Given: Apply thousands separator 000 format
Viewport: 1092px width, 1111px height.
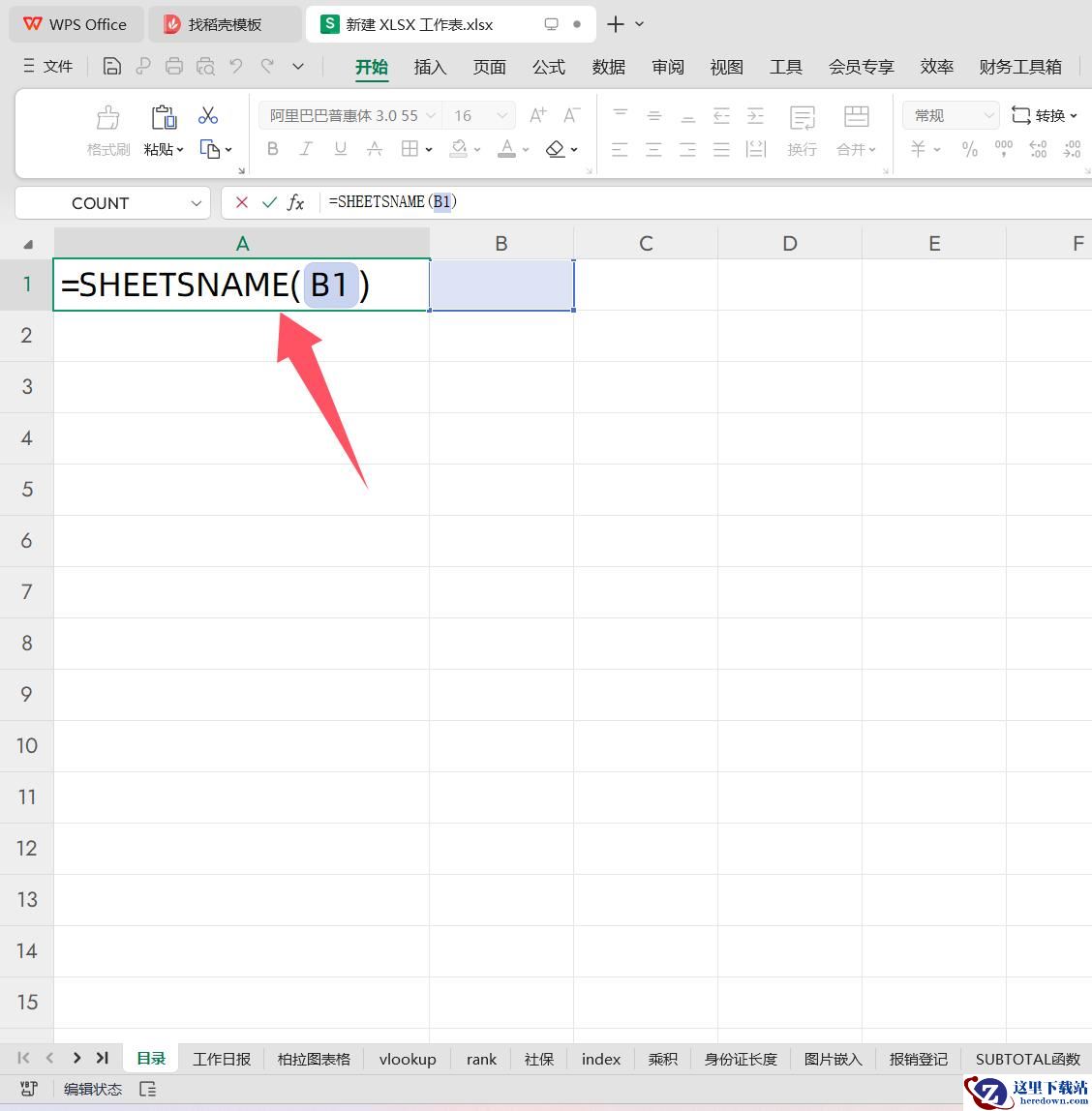Looking at the screenshot, I should [x=1004, y=149].
